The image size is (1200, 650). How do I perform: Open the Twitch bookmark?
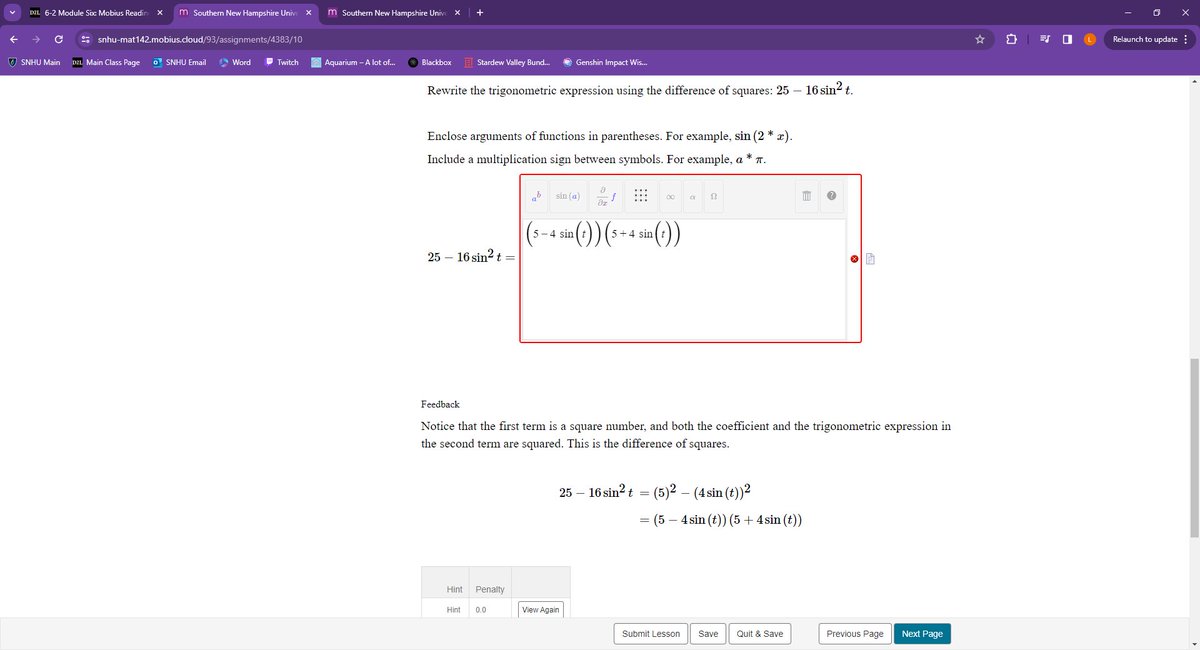pos(281,62)
